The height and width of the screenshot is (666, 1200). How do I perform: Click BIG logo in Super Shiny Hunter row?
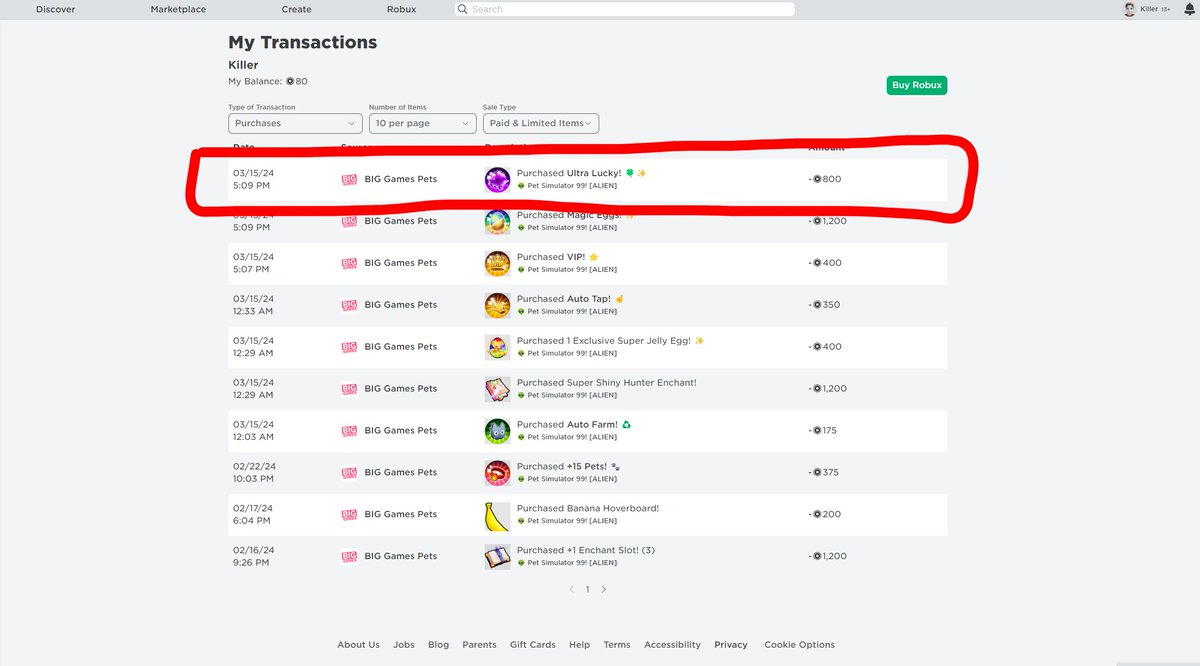349,389
